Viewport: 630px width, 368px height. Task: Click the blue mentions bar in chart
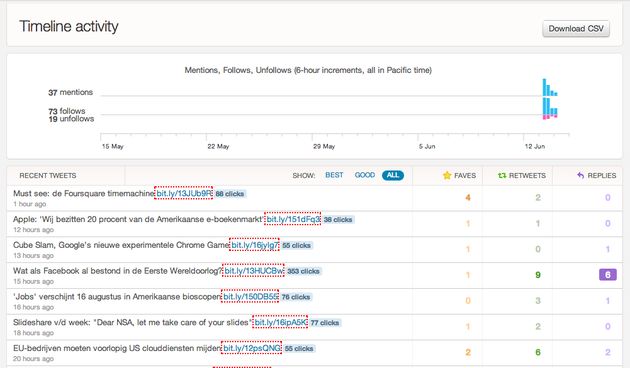545,87
